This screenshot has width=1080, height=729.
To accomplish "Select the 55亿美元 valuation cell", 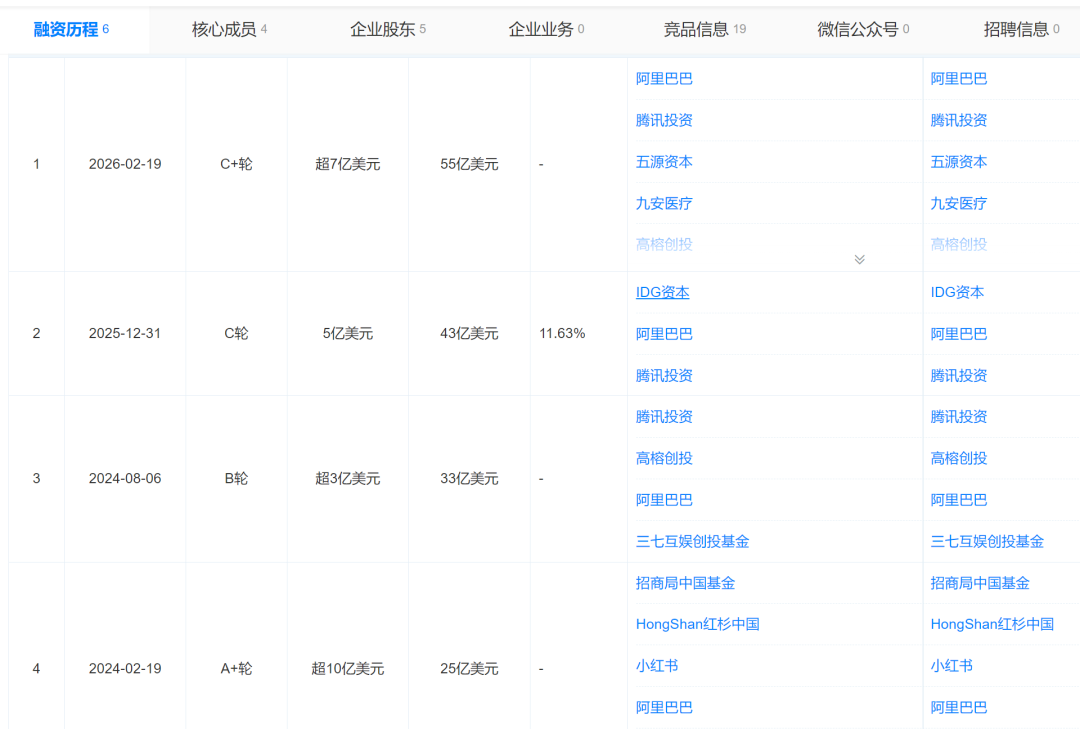I will point(469,164).
